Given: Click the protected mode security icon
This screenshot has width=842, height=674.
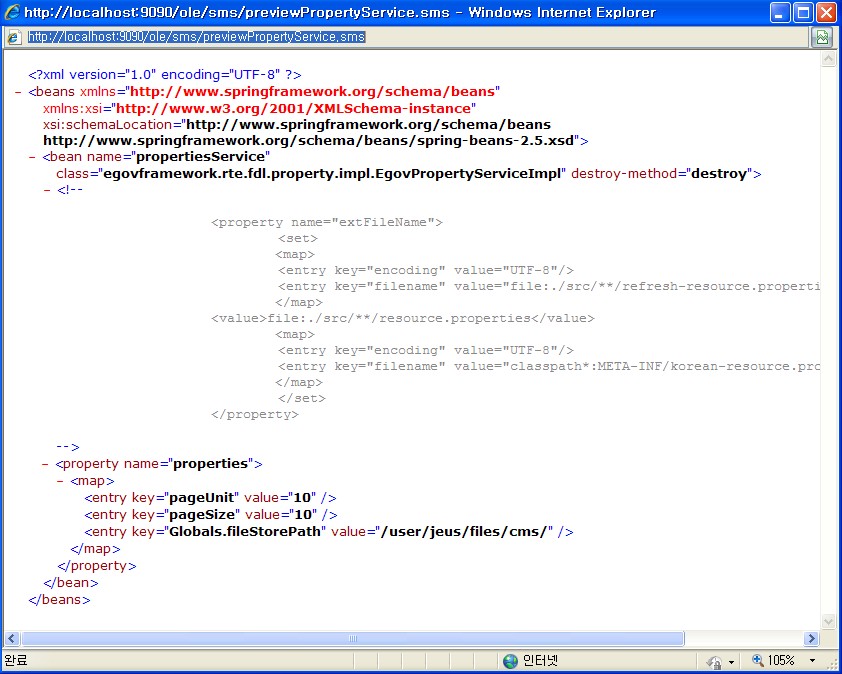Looking at the screenshot, I should (714, 661).
